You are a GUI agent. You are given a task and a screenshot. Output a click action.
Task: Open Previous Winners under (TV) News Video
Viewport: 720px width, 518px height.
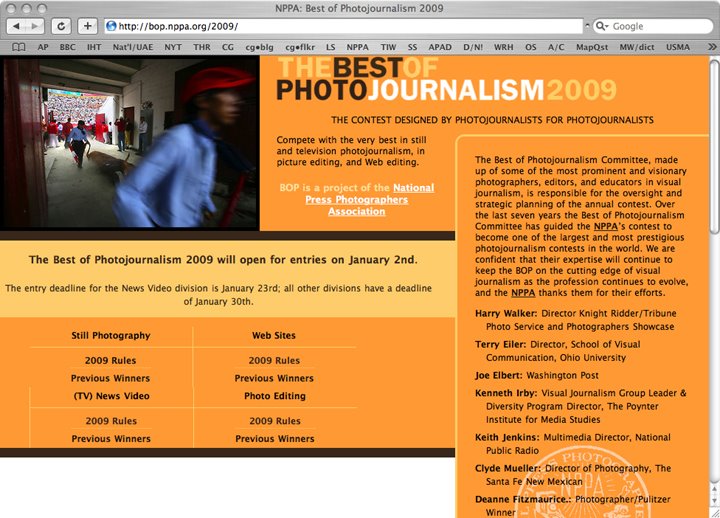111,439
